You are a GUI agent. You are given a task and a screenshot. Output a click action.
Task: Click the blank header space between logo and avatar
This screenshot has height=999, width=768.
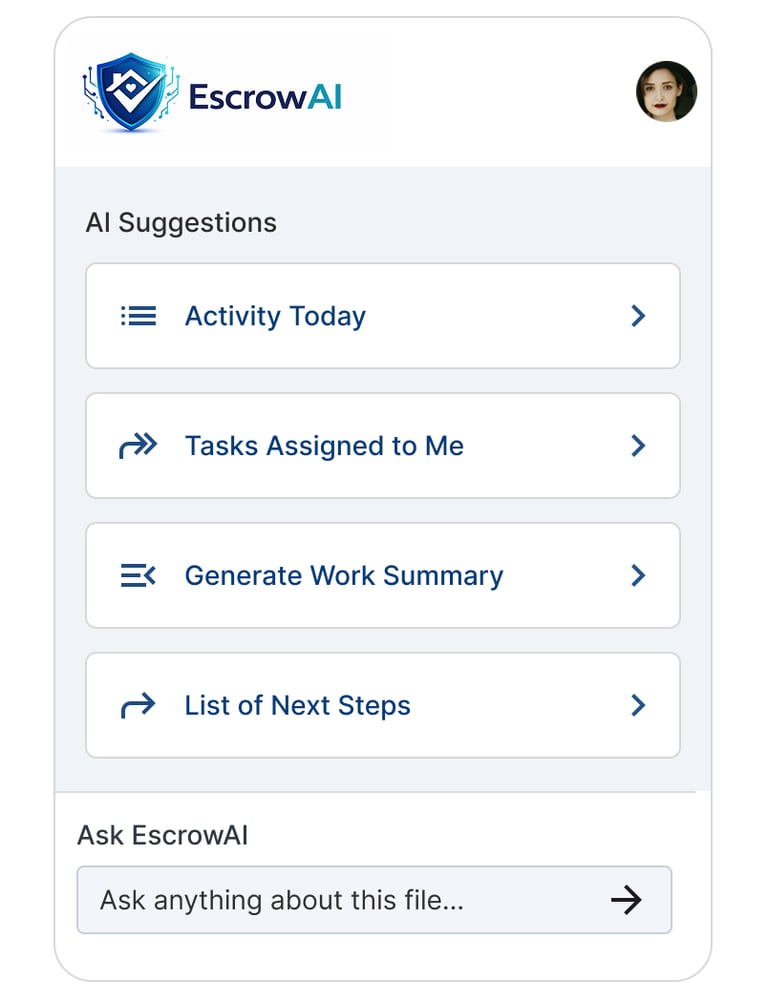[x=490, y=94]
